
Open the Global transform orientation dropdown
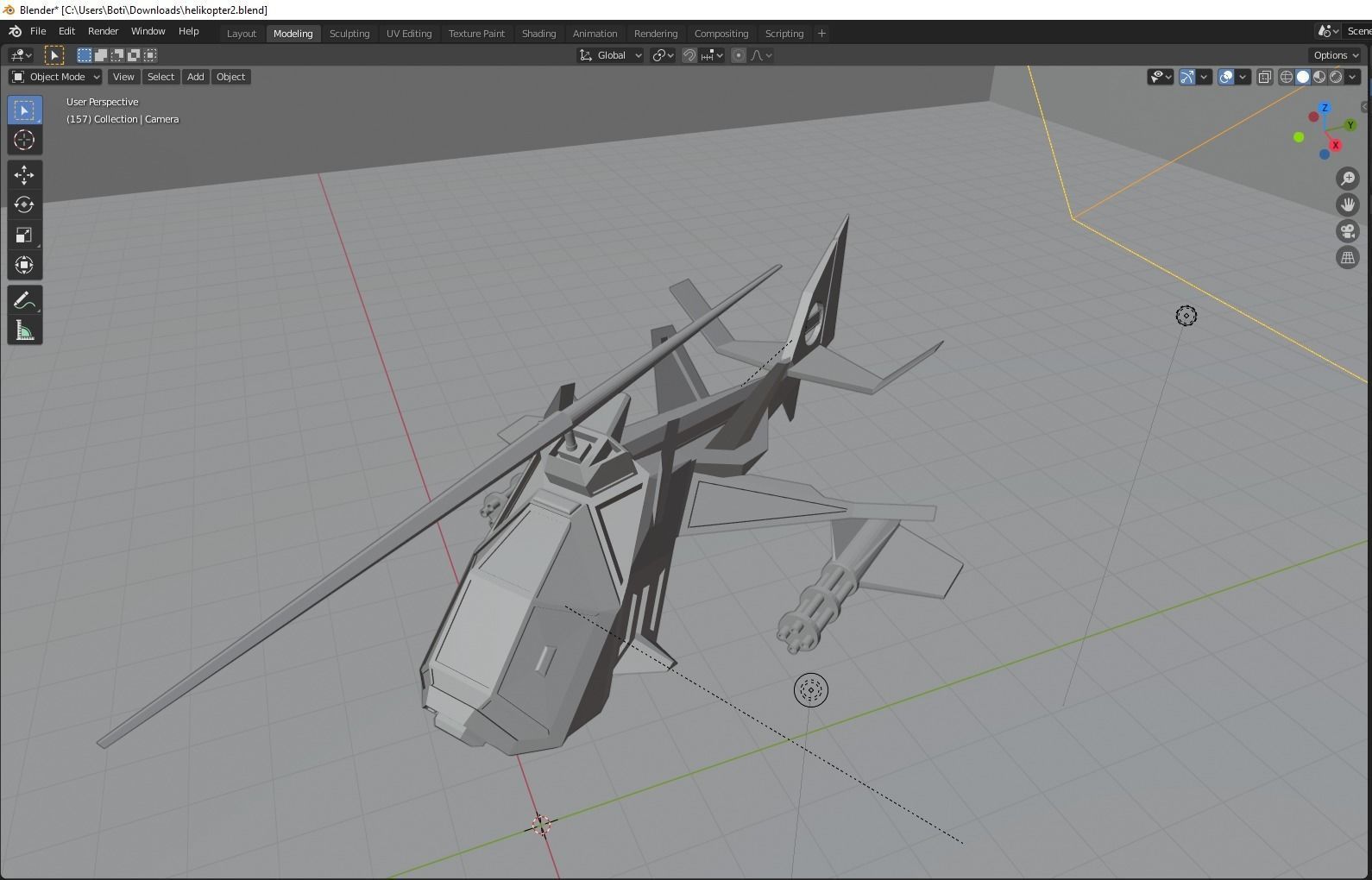click(611, 55)
